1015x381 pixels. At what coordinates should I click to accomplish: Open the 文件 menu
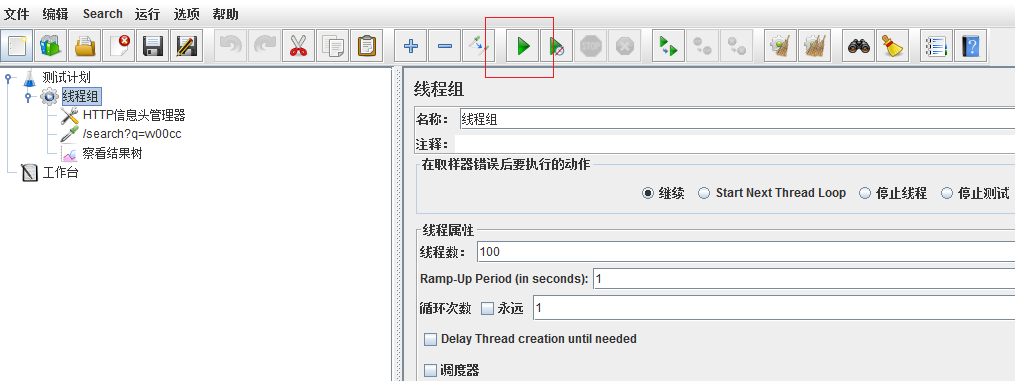tap(17, 14)
